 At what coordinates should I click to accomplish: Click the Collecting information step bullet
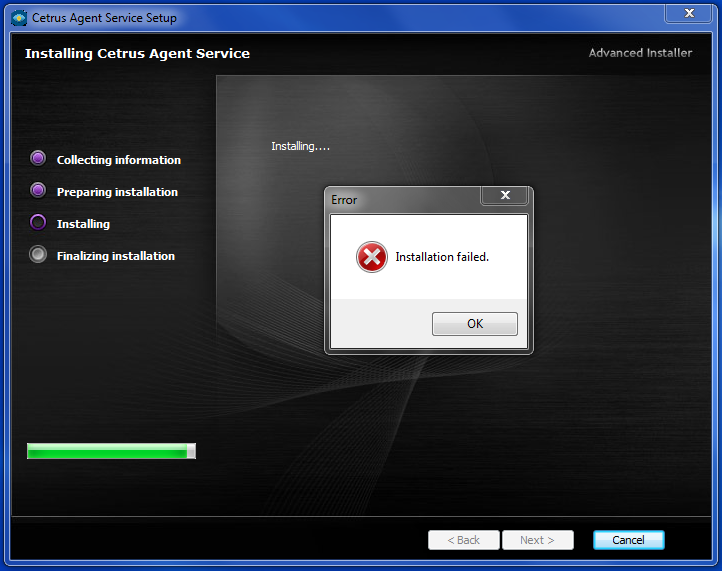[38, 158]
